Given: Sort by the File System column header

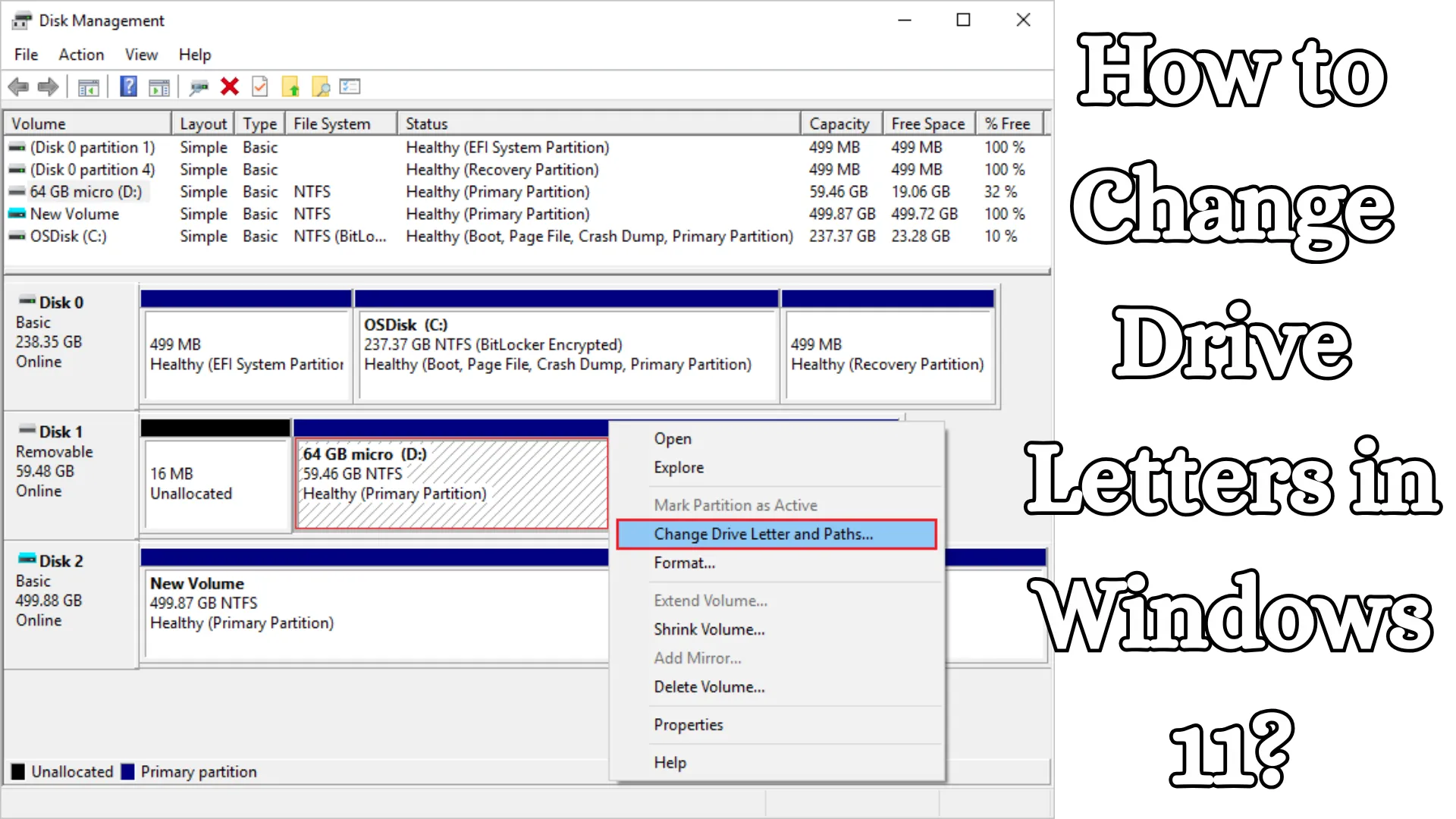Looking at the screenshot, I should pyautogui.click(x=341, y=124).
